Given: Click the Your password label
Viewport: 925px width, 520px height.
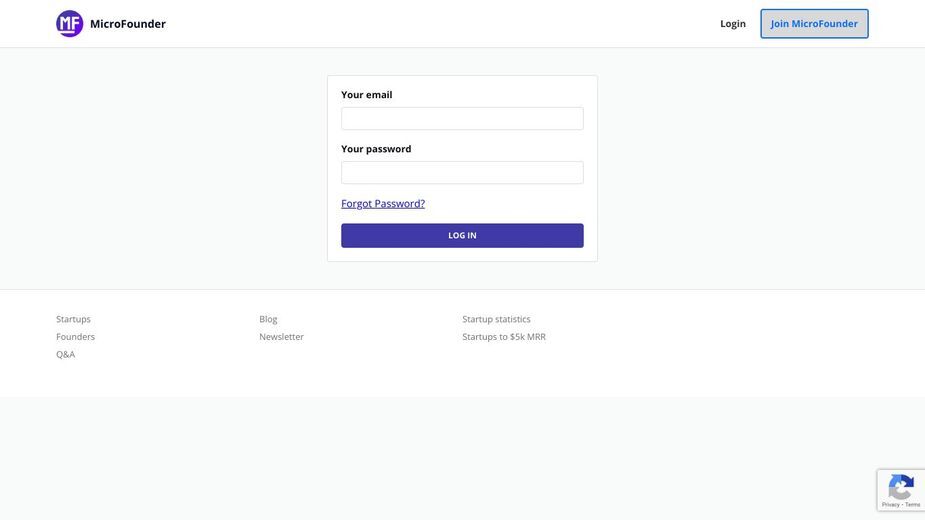Looking at the screenshot, I should tap(376, 149).
